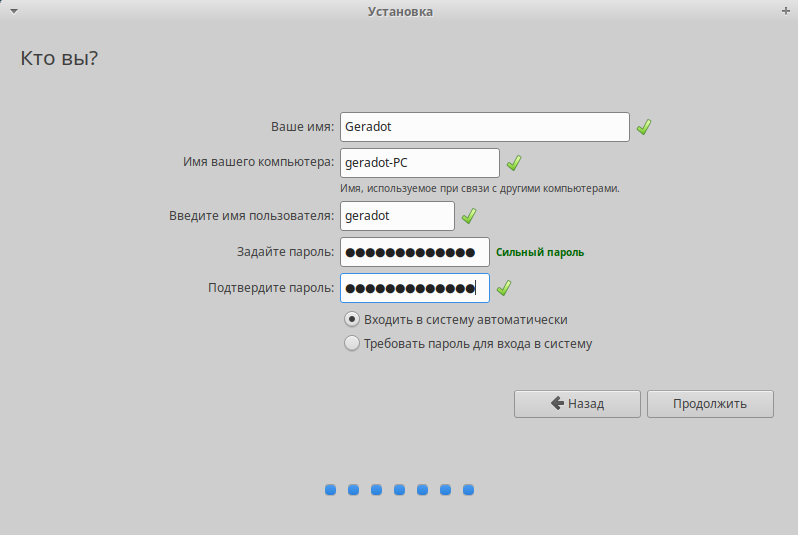Viewport: 798px width, 535px height.
Task: Click the first blue progress dot
Action: click(330, 490)
